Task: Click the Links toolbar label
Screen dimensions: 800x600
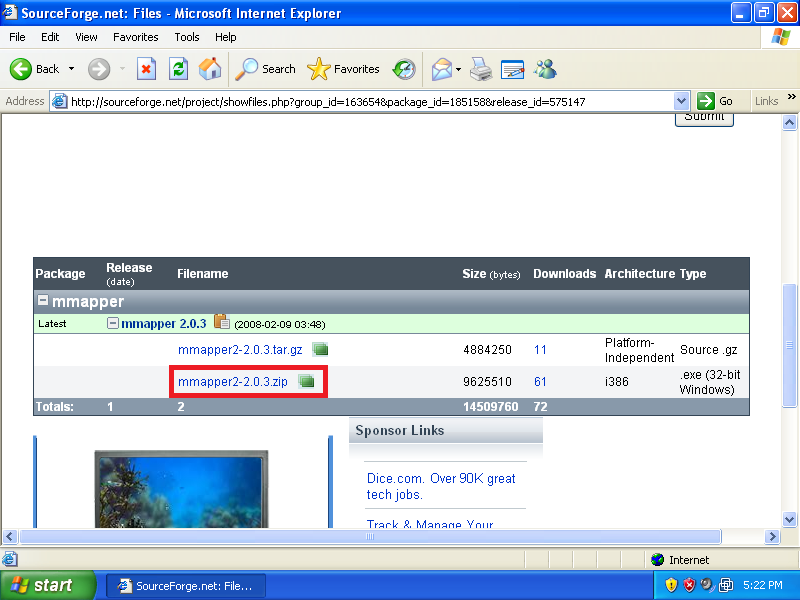Action: click(766, 101)
